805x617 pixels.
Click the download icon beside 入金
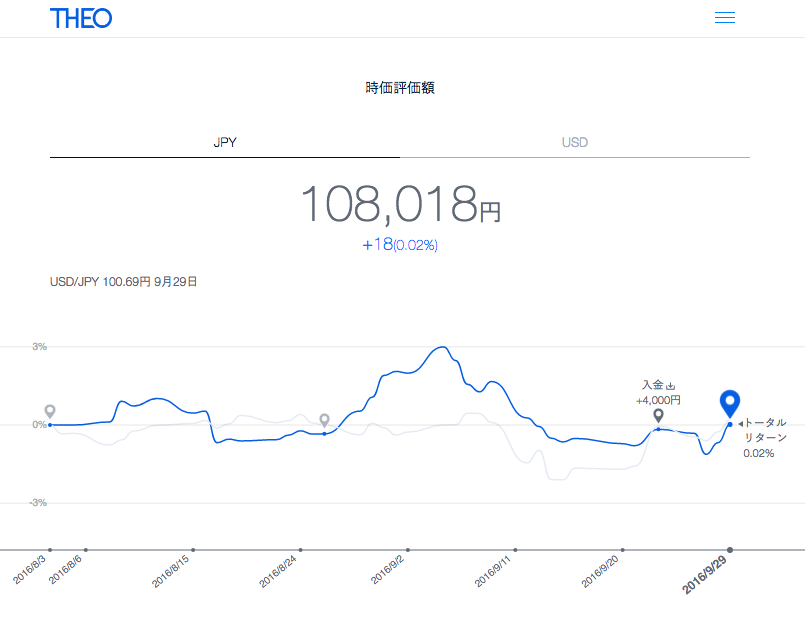670,385
